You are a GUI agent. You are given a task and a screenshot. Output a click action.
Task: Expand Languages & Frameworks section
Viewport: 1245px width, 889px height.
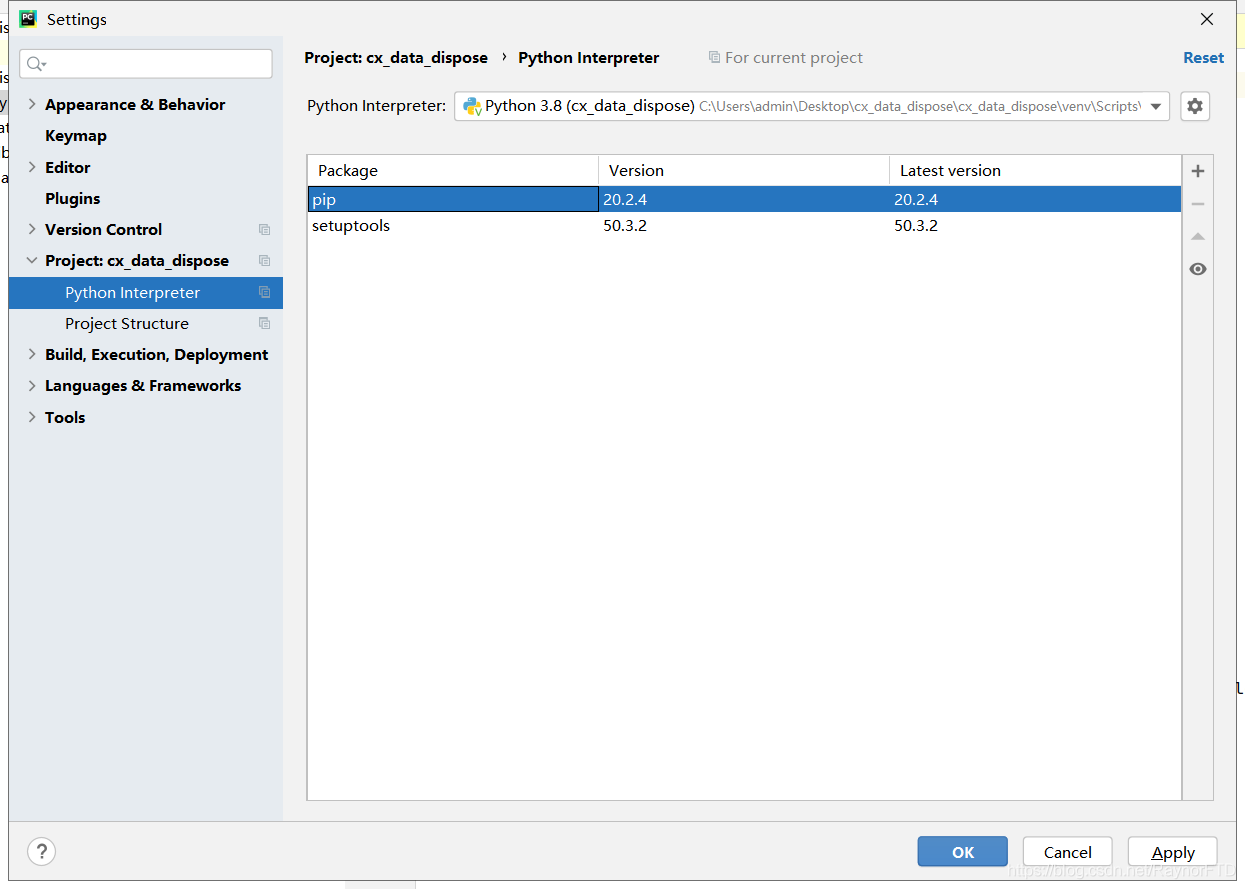click(32, 385)
